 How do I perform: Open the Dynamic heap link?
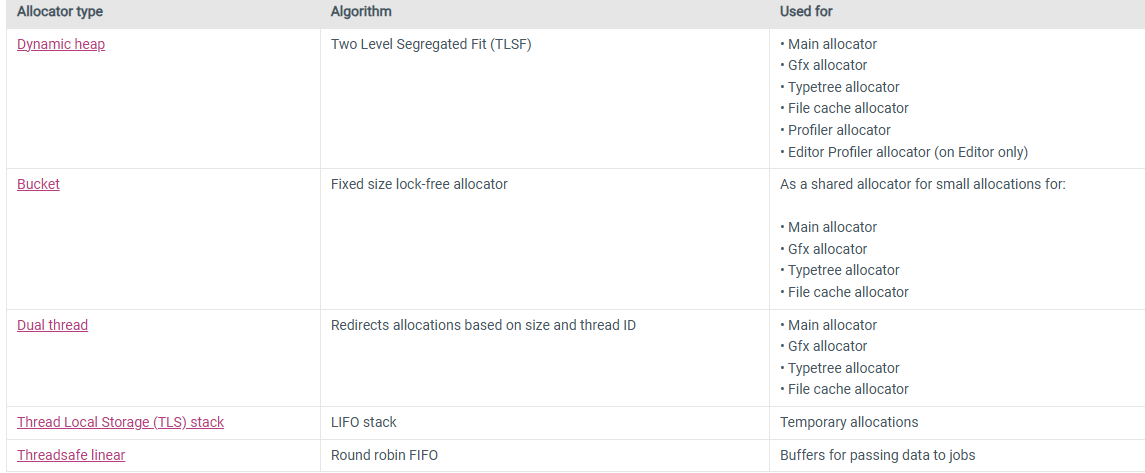coord(61,44)
